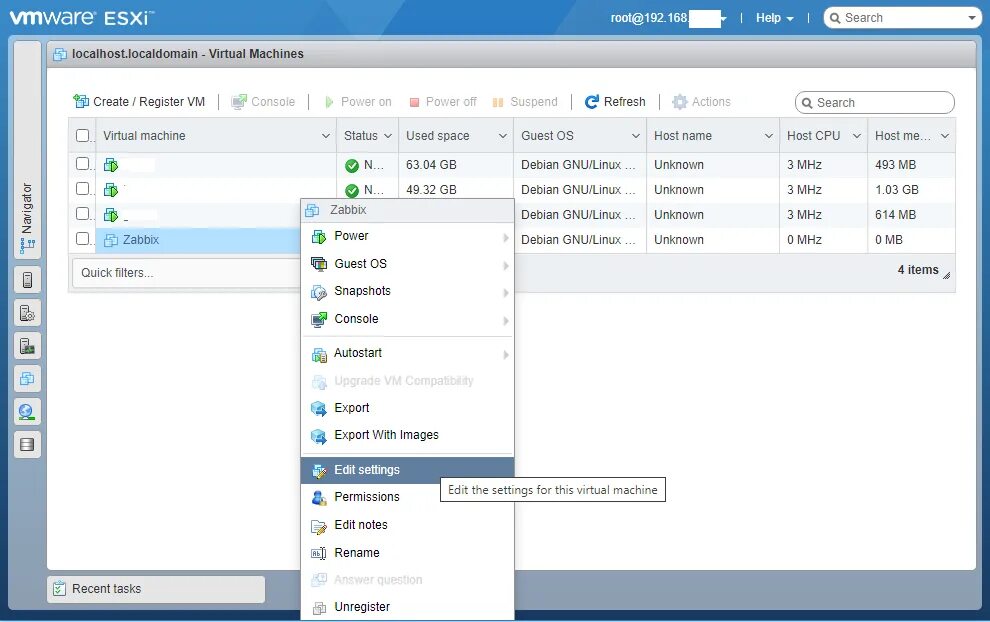Check the box for the 614 MB VM row

[x=83, y=213]
